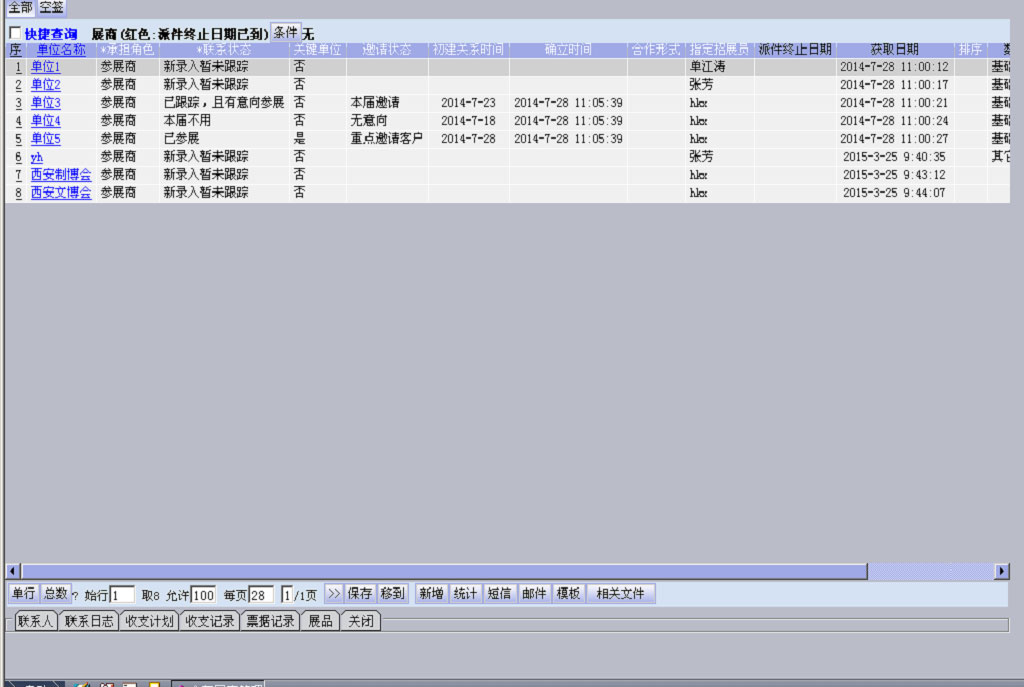Open the 单位3 record link
The width and height of the screenshot is (1024, 687).
pyautogui.click(x=45, y=103)
